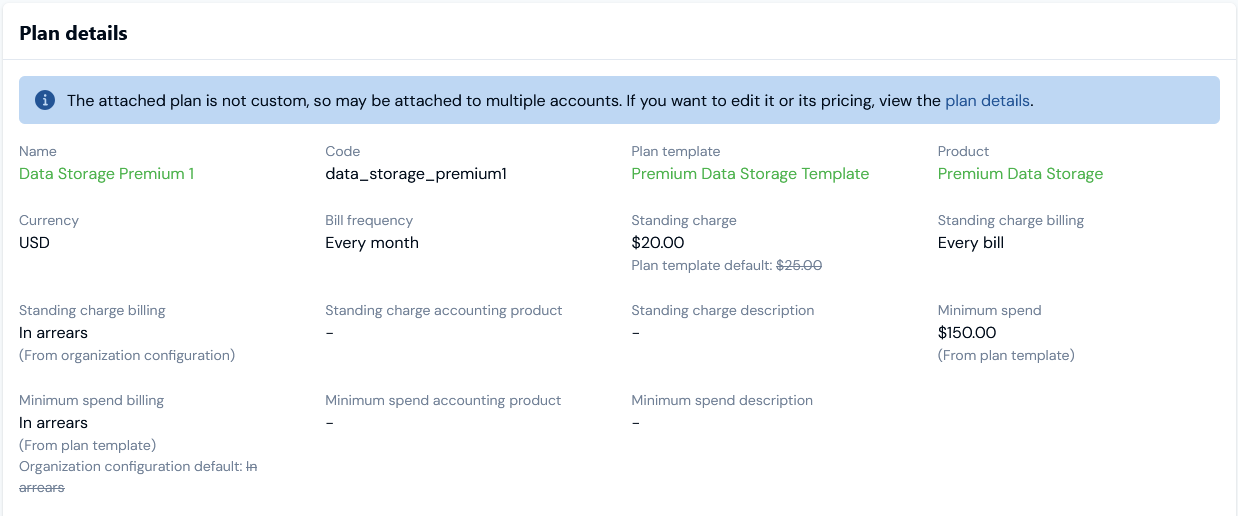Click the $150.00 minimum spend amount
This screenshot has width=1238, height=516.
pyautogui.click(x=967, y=333)
